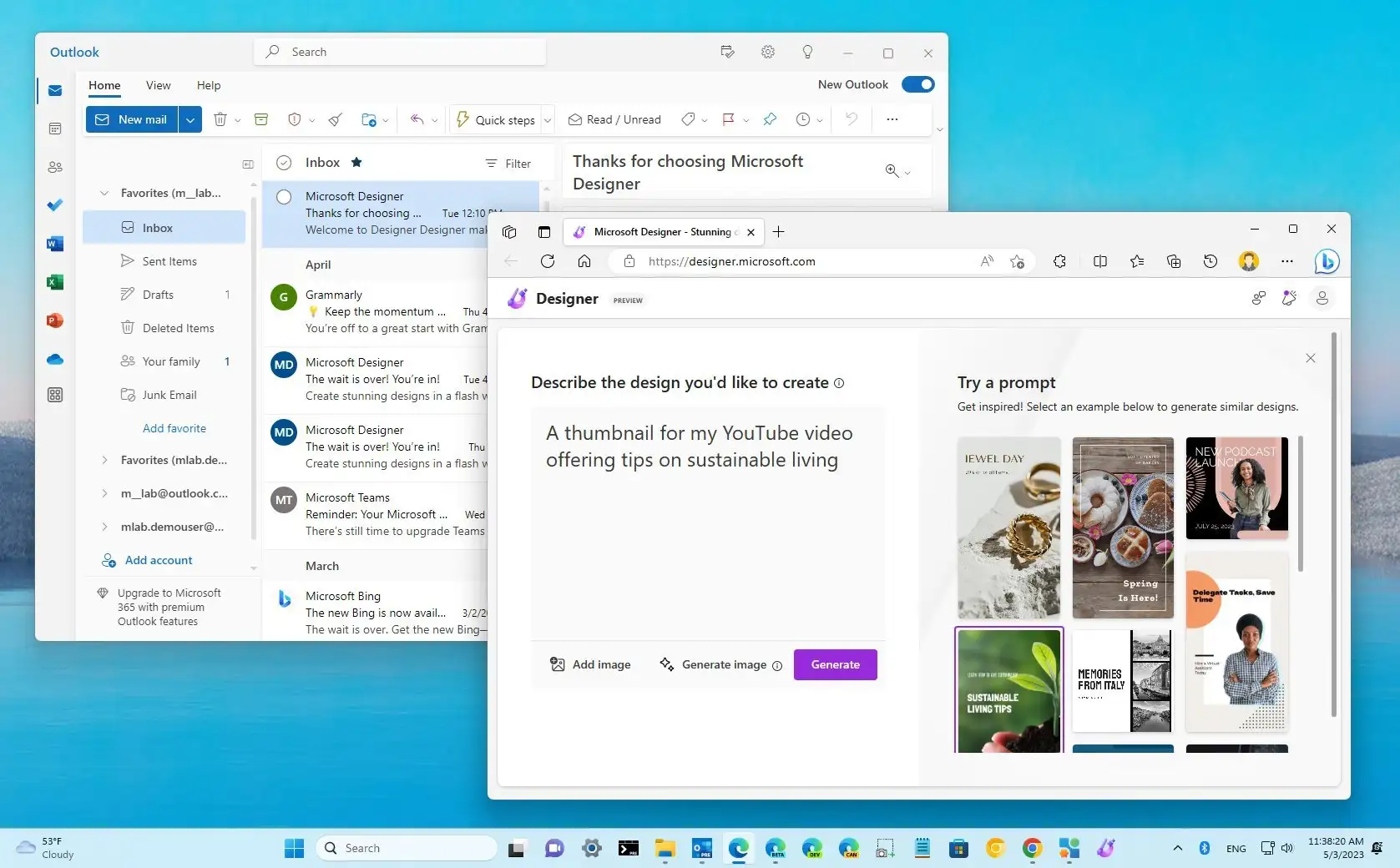Click Edge address bar URL
This screenshot has width=1400, height=868.
(731, 261)
